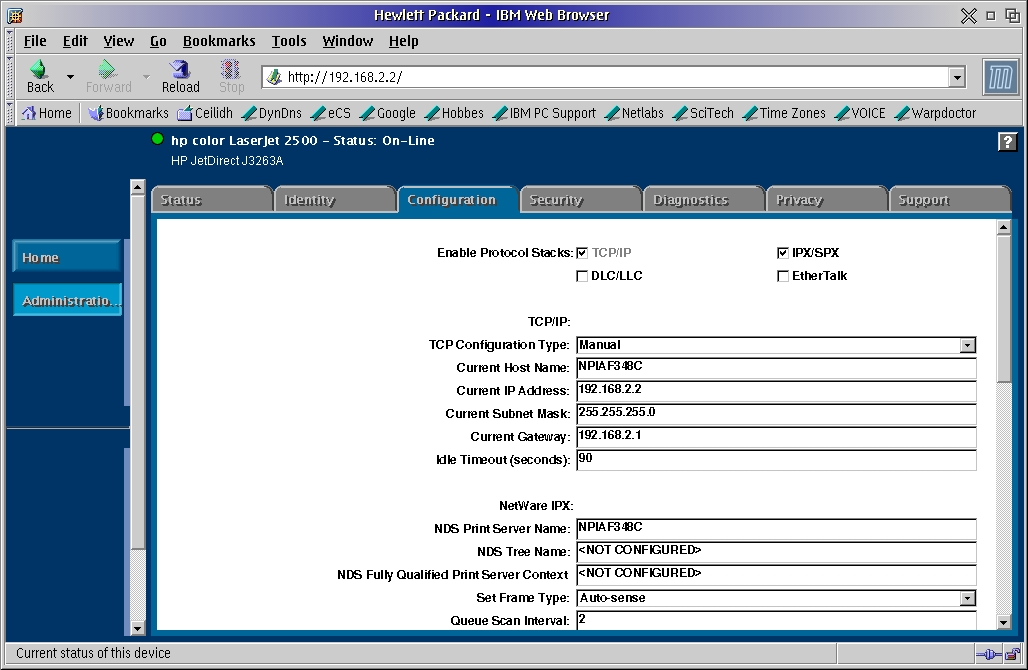Click the Idle Timeout seconds field

point(776,460)
